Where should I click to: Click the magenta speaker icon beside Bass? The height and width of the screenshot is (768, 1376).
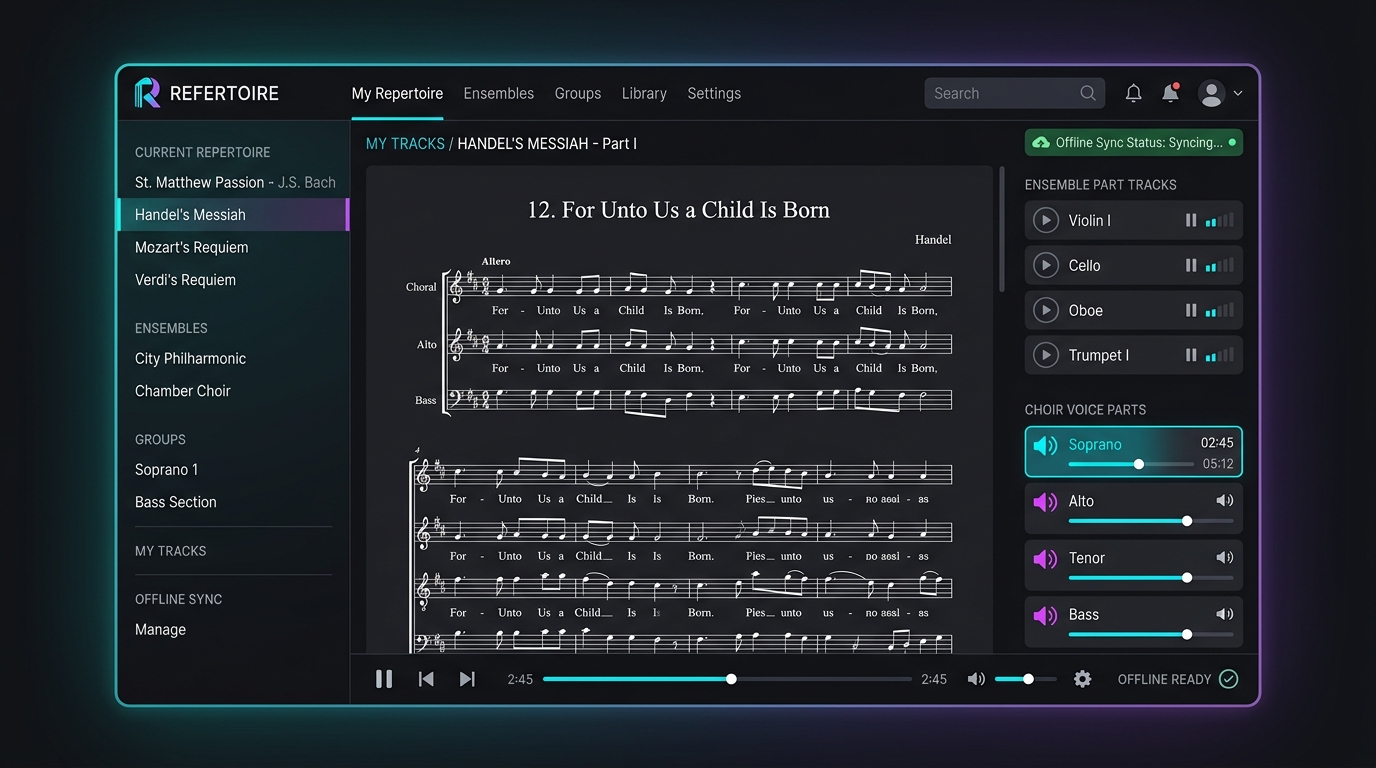click(x=1045, y=615)
